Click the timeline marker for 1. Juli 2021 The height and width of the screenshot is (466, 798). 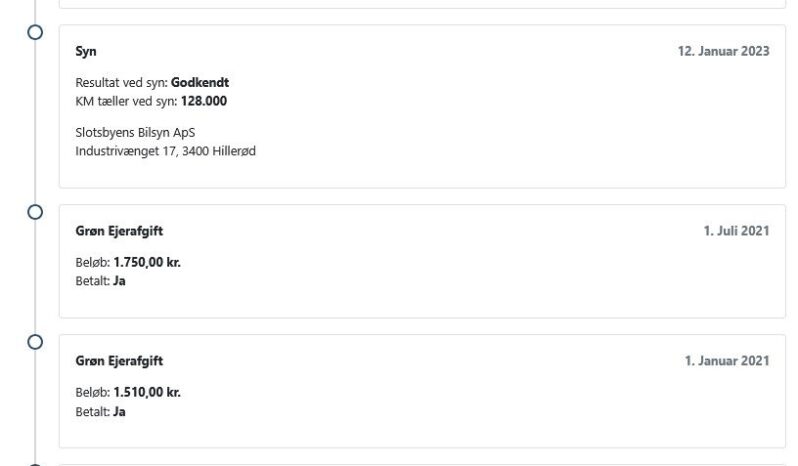(x=35, y=212)
